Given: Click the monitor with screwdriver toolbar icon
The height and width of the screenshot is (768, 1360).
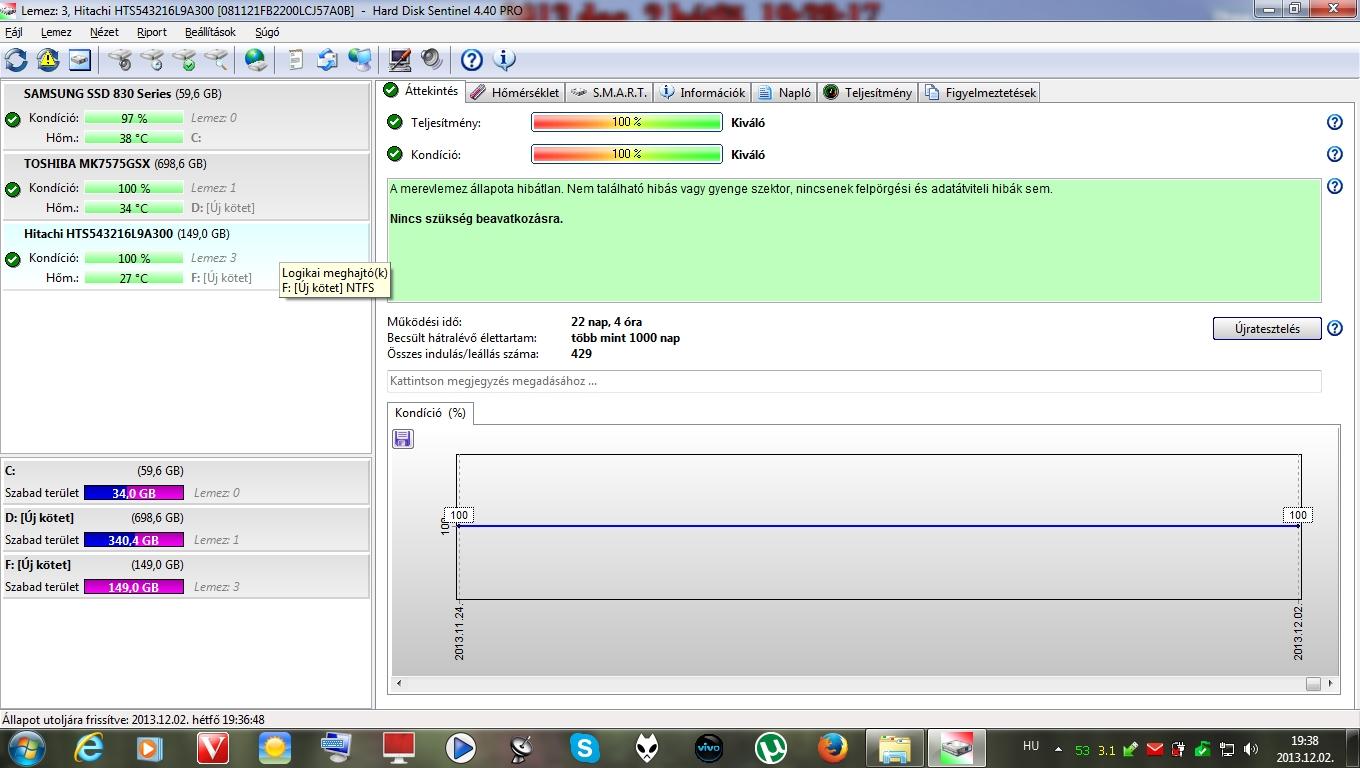Looking at the screenshot, I should point(399,60).
